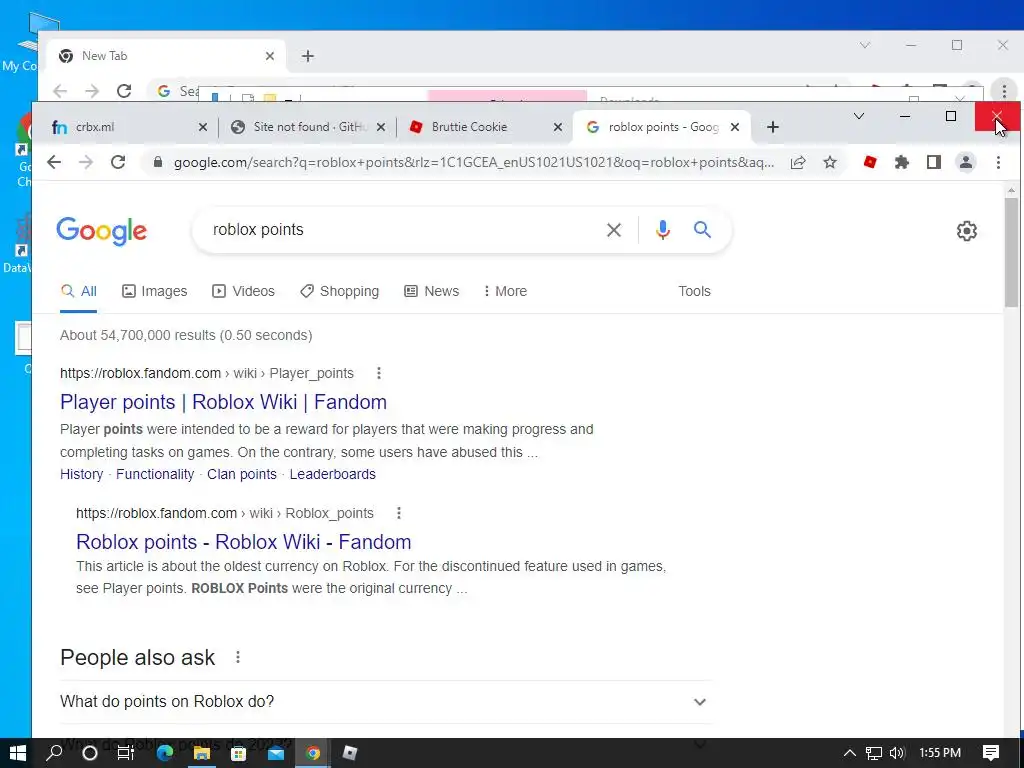The width and height of the screenshot is (1024, 768).
Task: Submit search with magnifier icon
Action: [x=702, y=229]
